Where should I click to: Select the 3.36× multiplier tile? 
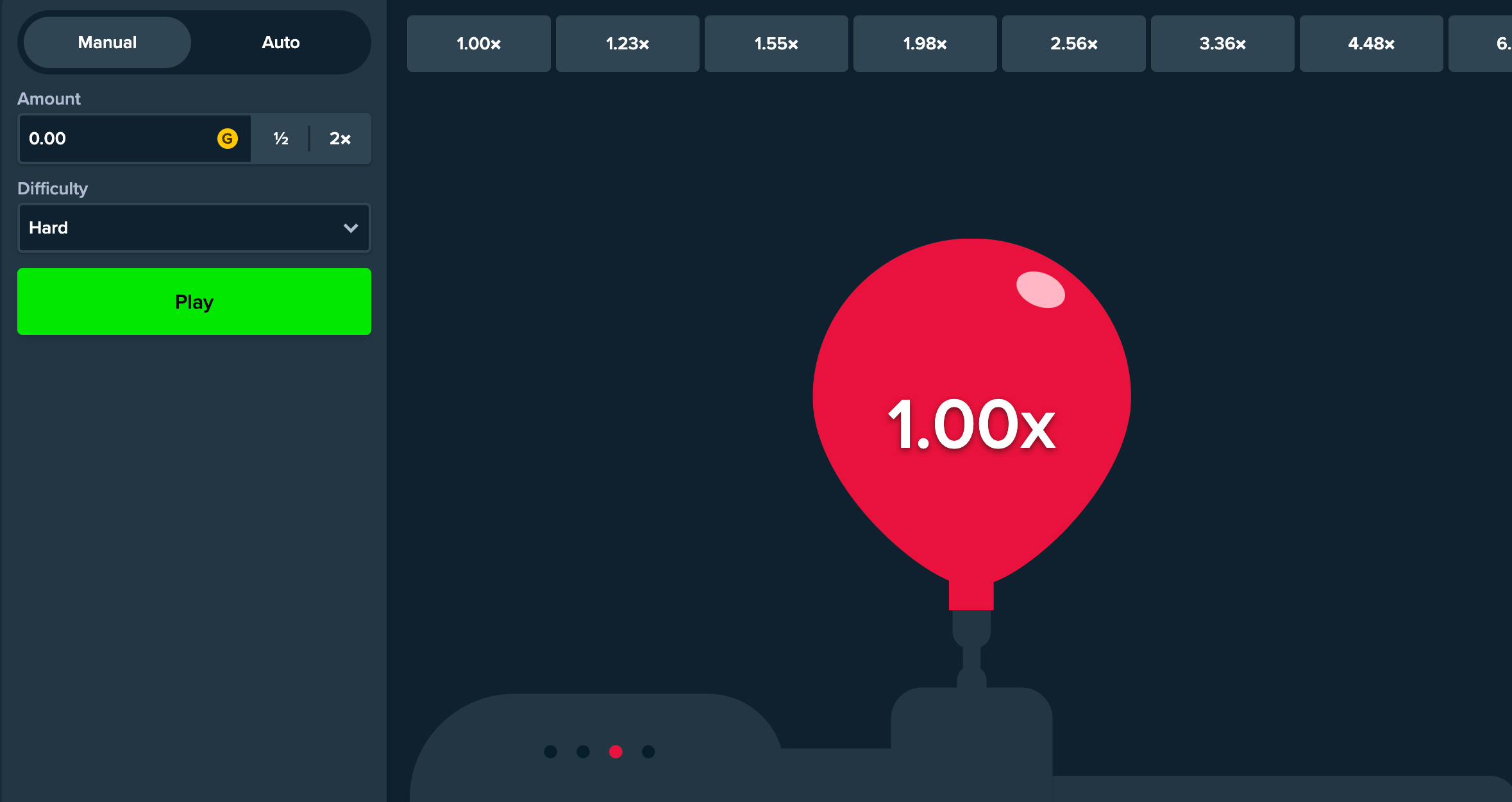point(1223,44)
